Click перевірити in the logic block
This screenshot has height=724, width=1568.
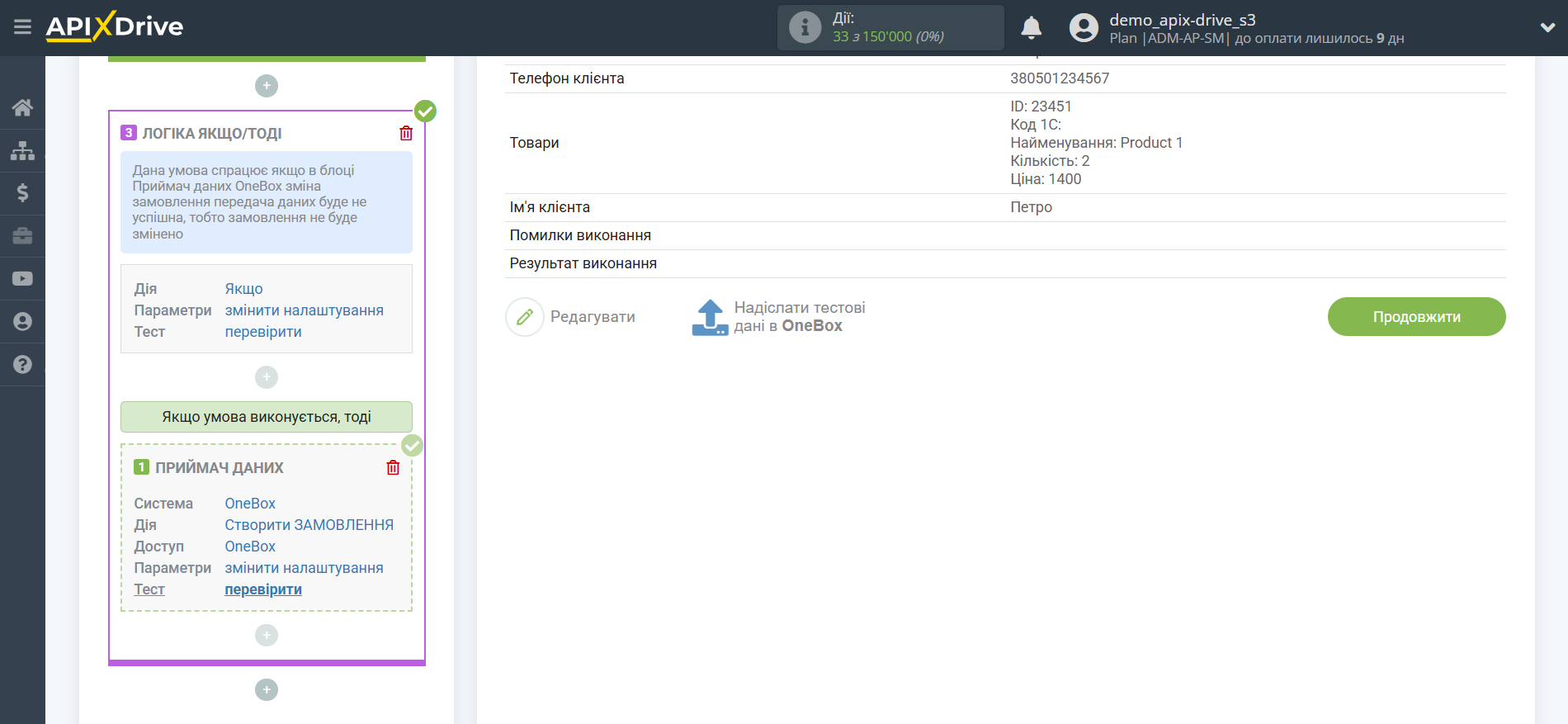263,332
